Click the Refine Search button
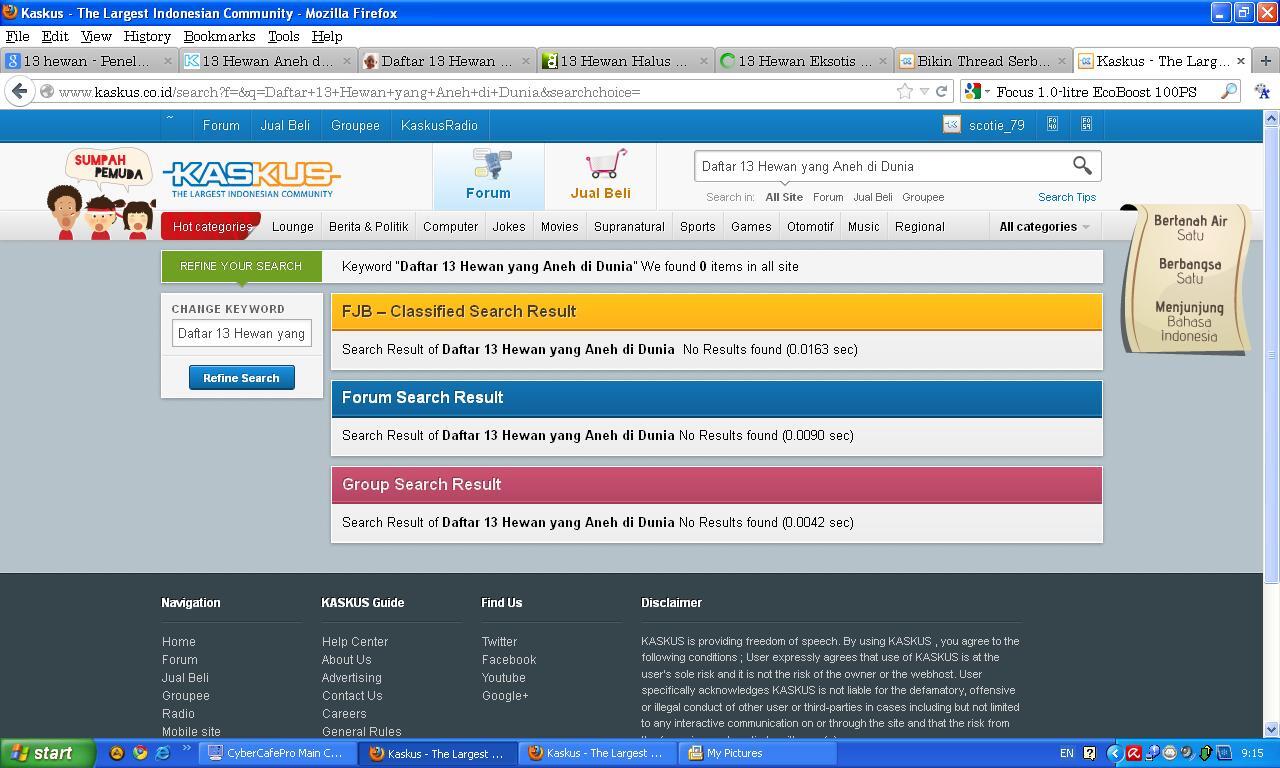The image size is (1280, 768). pos(241,377)
